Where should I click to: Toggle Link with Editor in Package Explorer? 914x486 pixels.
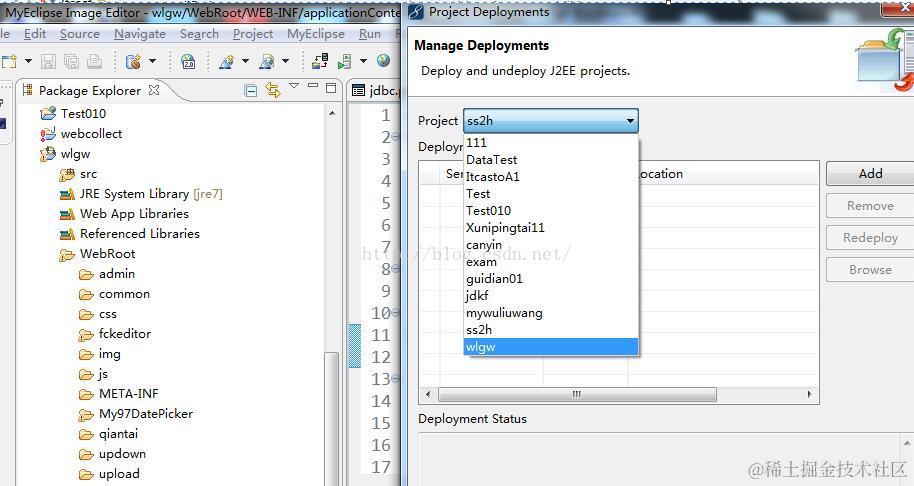pyautogui.click(x=273, y=90)
